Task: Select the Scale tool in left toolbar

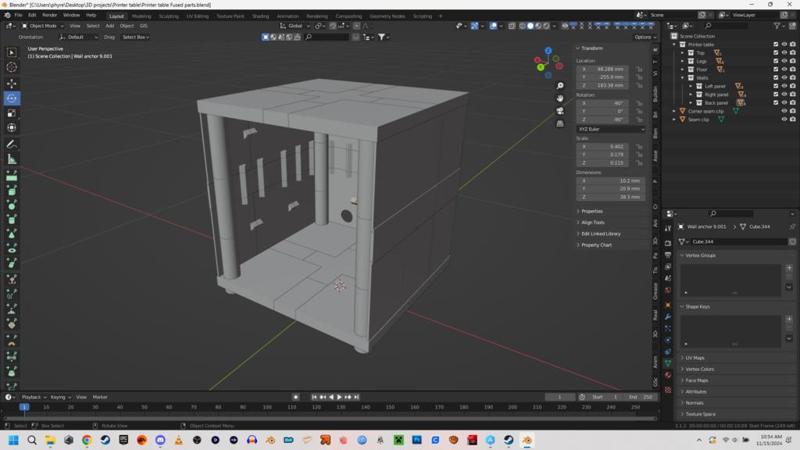Action: 11,113
